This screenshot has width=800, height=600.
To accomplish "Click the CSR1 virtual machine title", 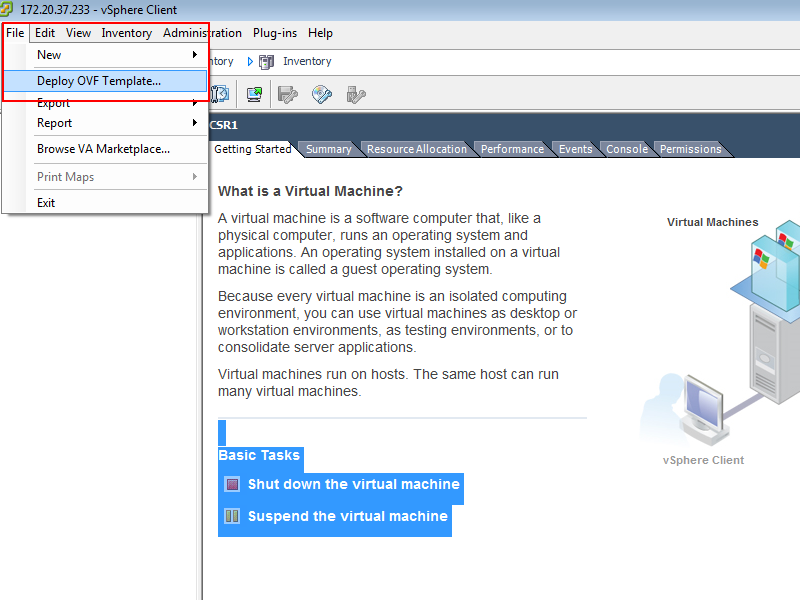I will click(224, 125).
